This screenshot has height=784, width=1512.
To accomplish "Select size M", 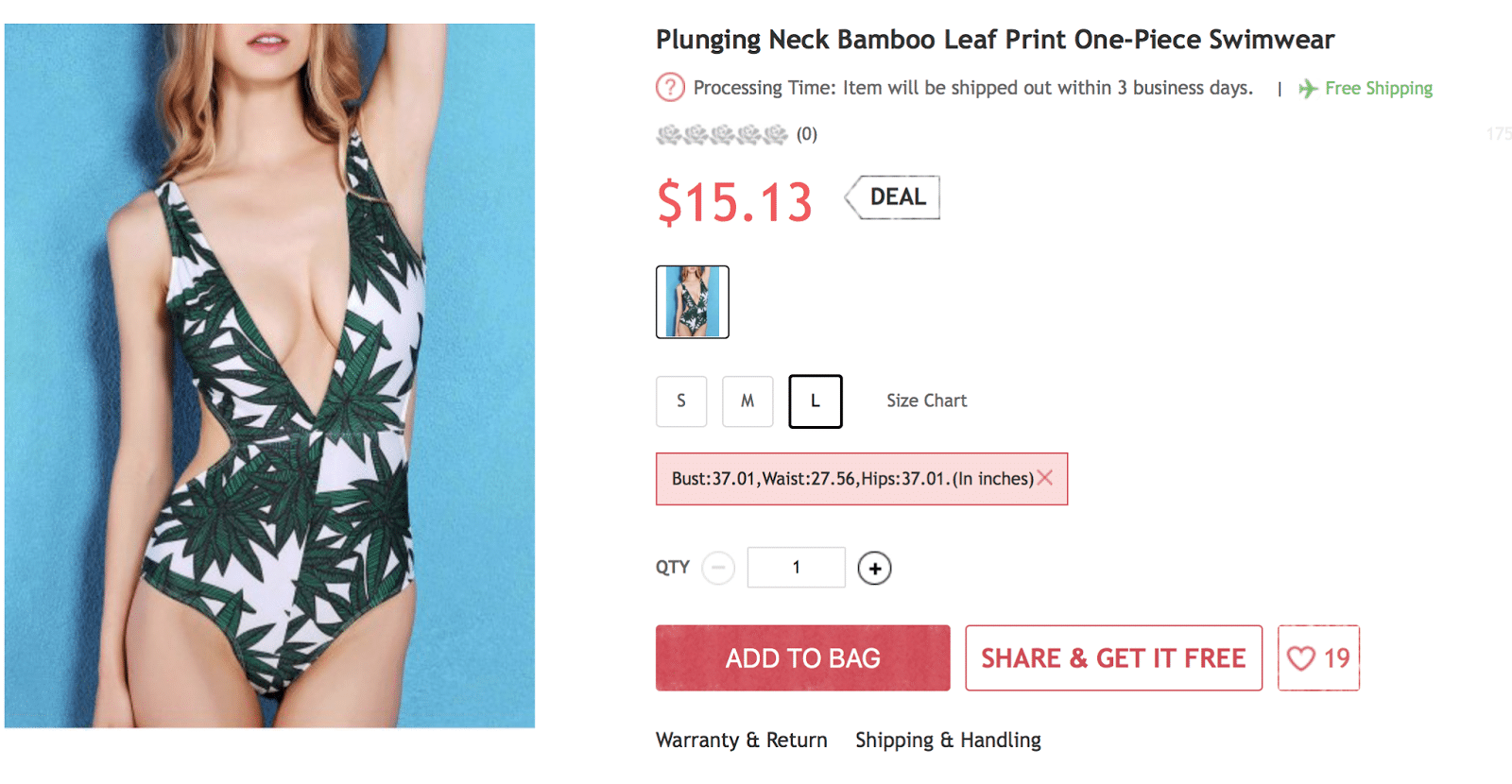I will pyautogui.click(x=747, y=401).
